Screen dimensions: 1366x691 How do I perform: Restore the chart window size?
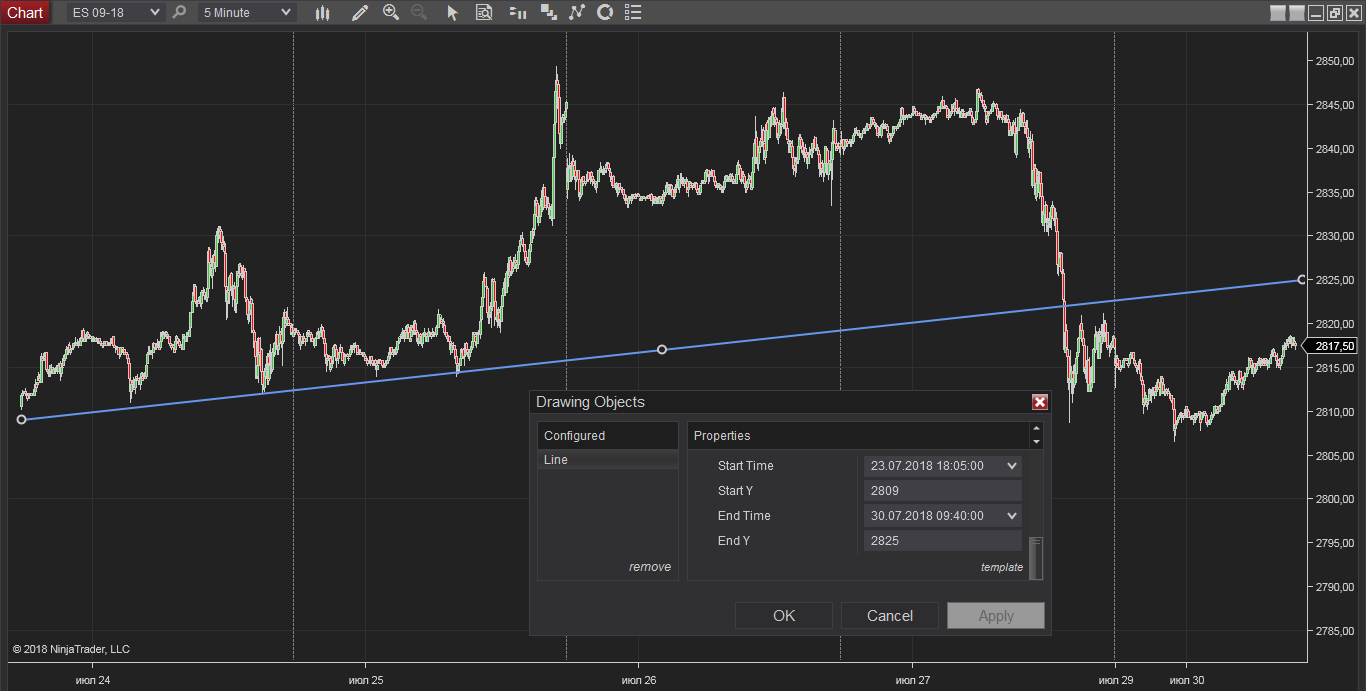(x=1335, y=13)
